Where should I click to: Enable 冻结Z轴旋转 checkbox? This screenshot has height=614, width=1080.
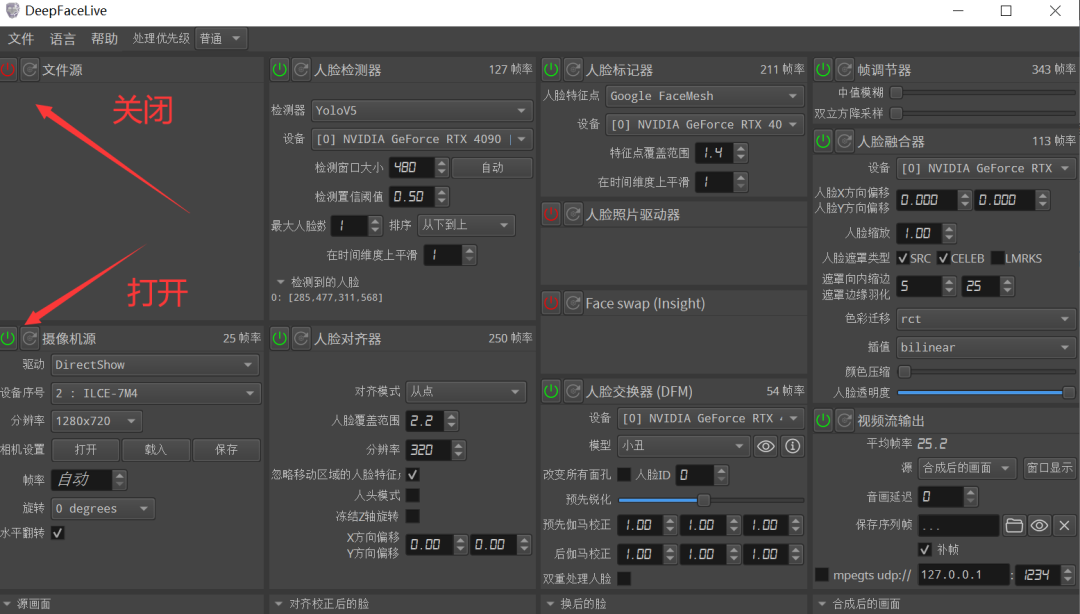point(413,516)
